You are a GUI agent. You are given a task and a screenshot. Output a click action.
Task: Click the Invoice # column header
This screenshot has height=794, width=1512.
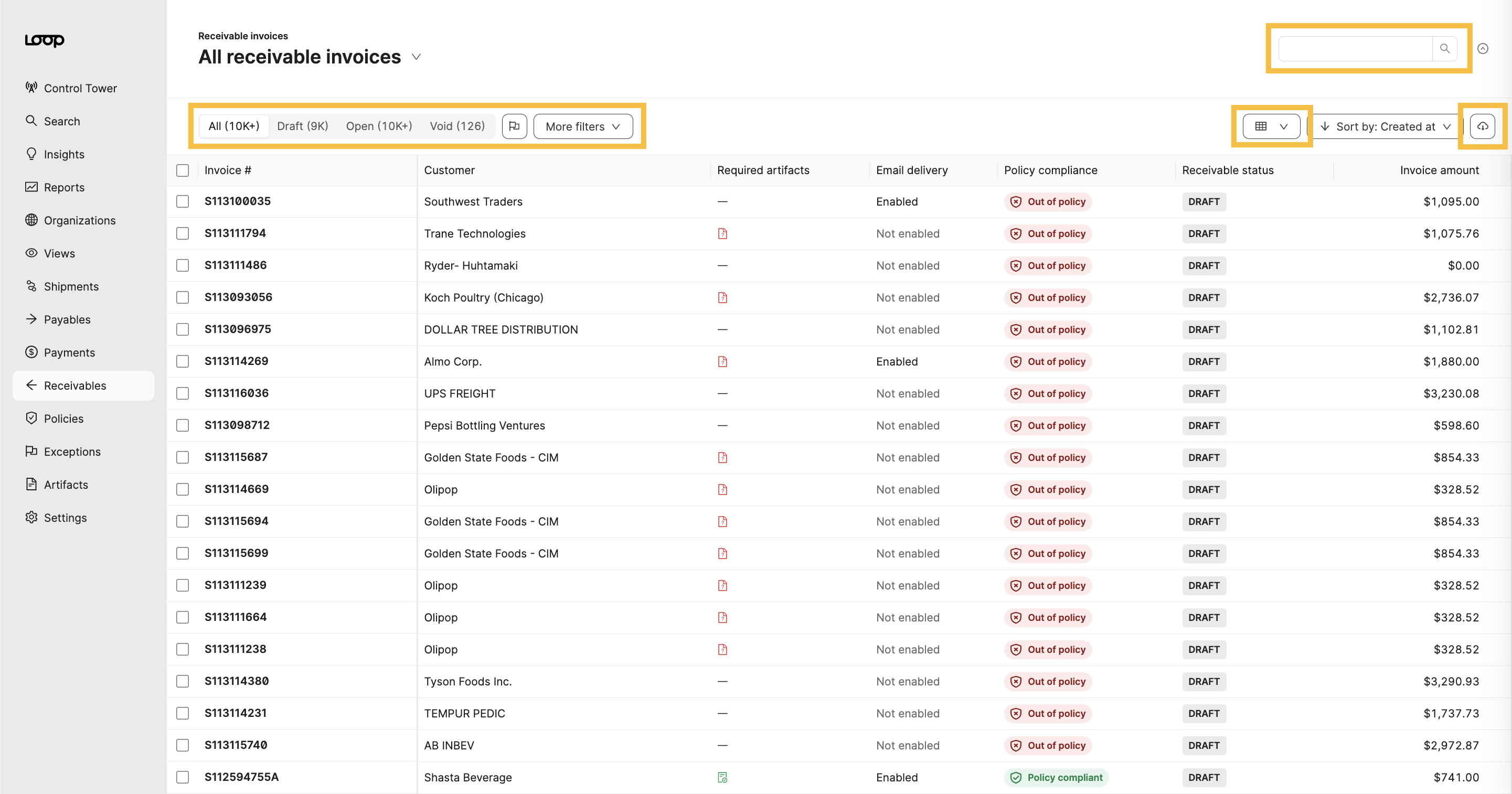[228, 170]
